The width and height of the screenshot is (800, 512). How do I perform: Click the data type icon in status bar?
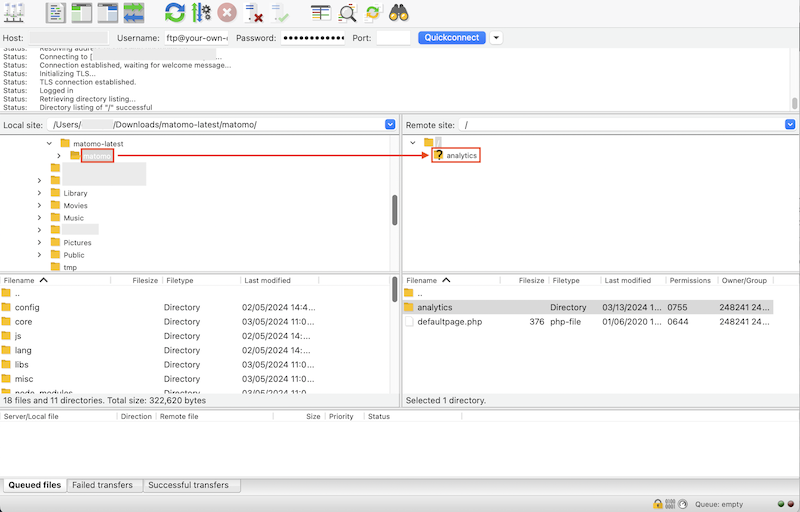[x=670, y=504]
